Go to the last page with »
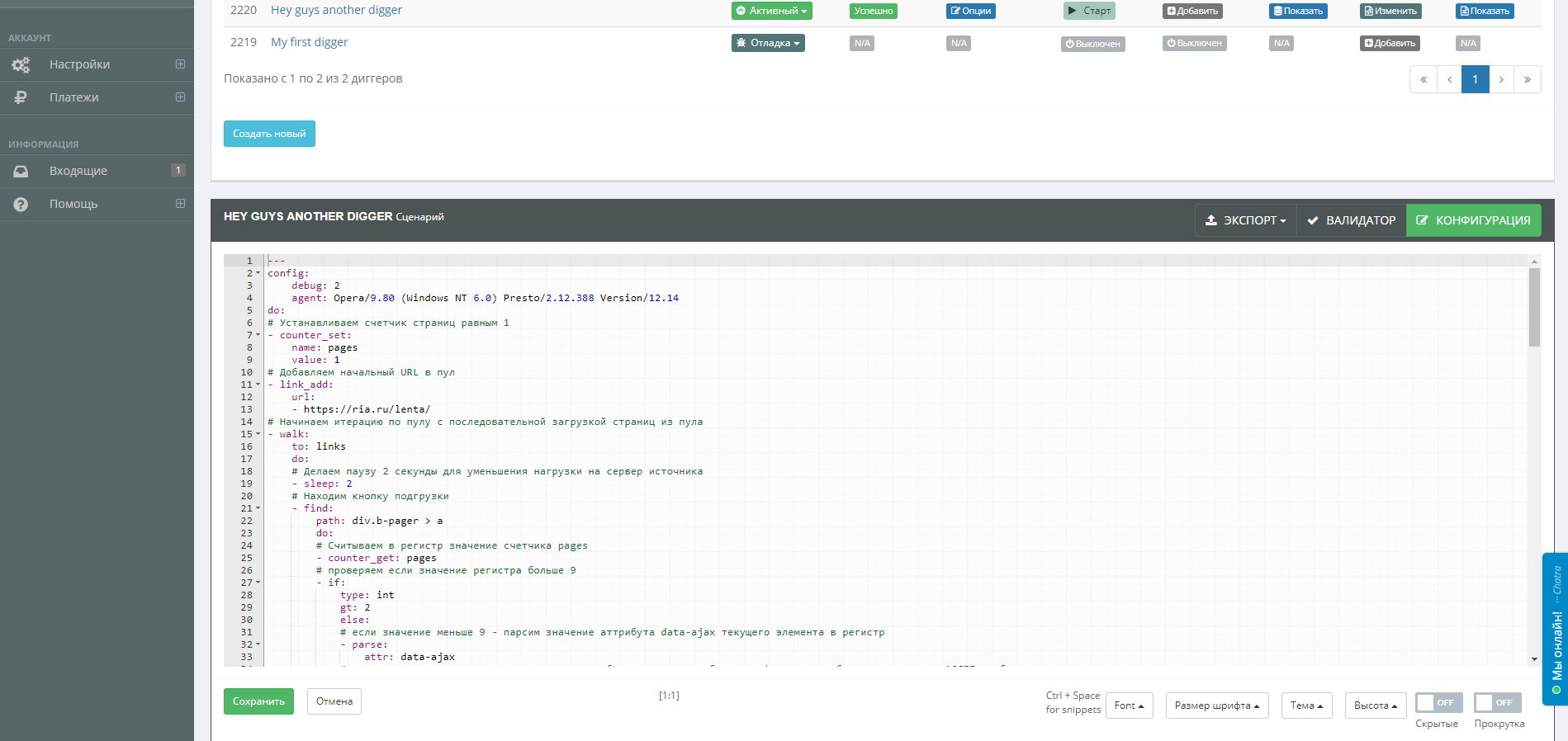The width and height of the screenshot is (1568, 741). [x=1528, y=79]
